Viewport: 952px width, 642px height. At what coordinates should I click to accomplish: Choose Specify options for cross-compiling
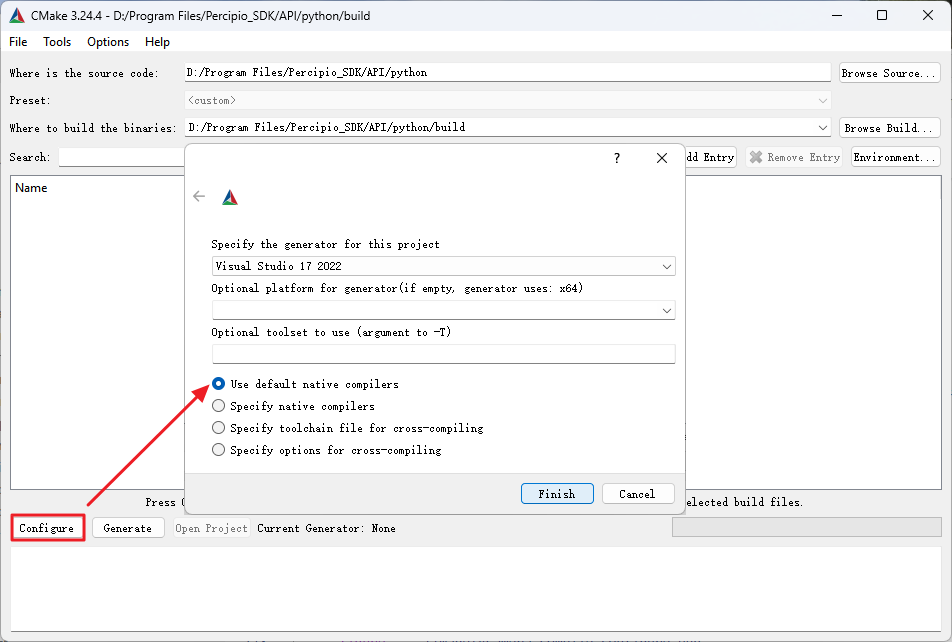(x=219, y=450)
